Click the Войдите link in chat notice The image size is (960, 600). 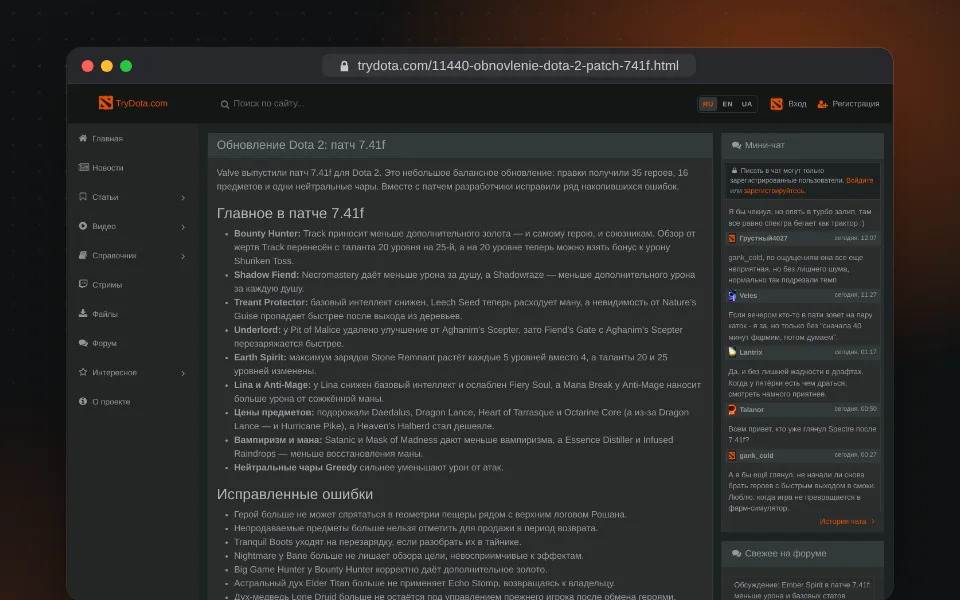860,181
